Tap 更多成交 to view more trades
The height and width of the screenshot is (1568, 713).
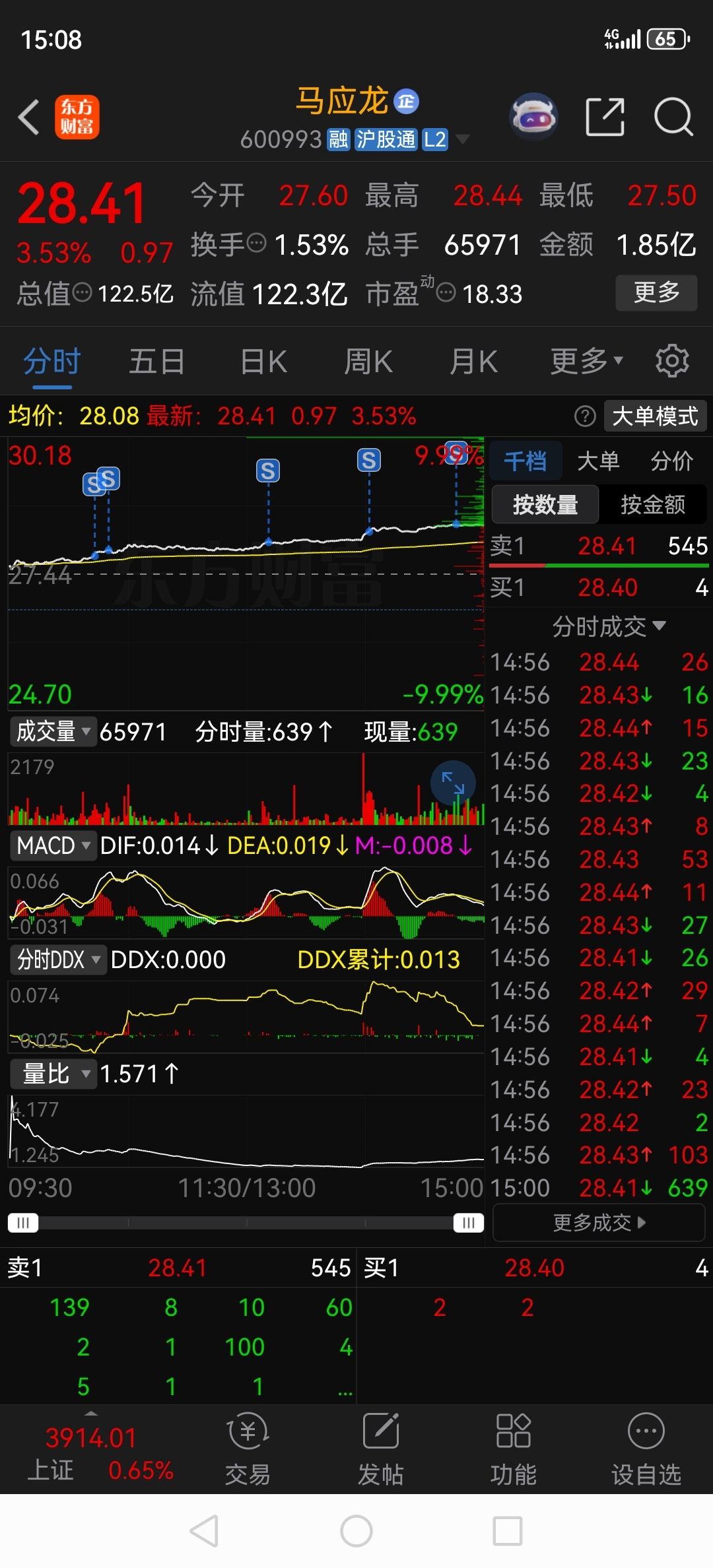point(599,1223)
